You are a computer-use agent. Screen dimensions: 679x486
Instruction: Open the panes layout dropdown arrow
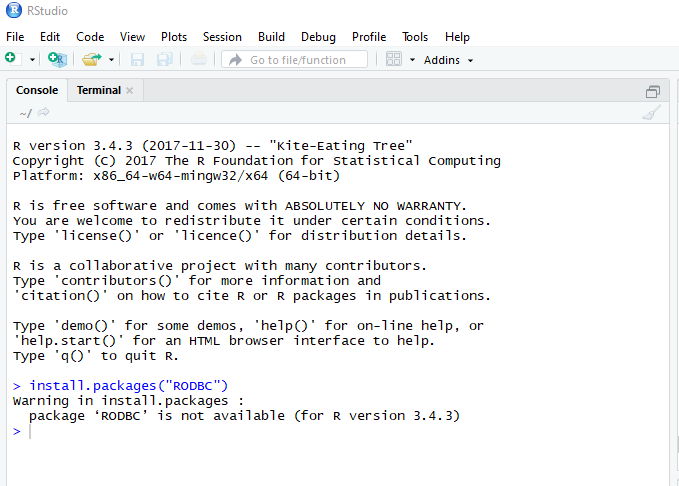pos(412,60)
